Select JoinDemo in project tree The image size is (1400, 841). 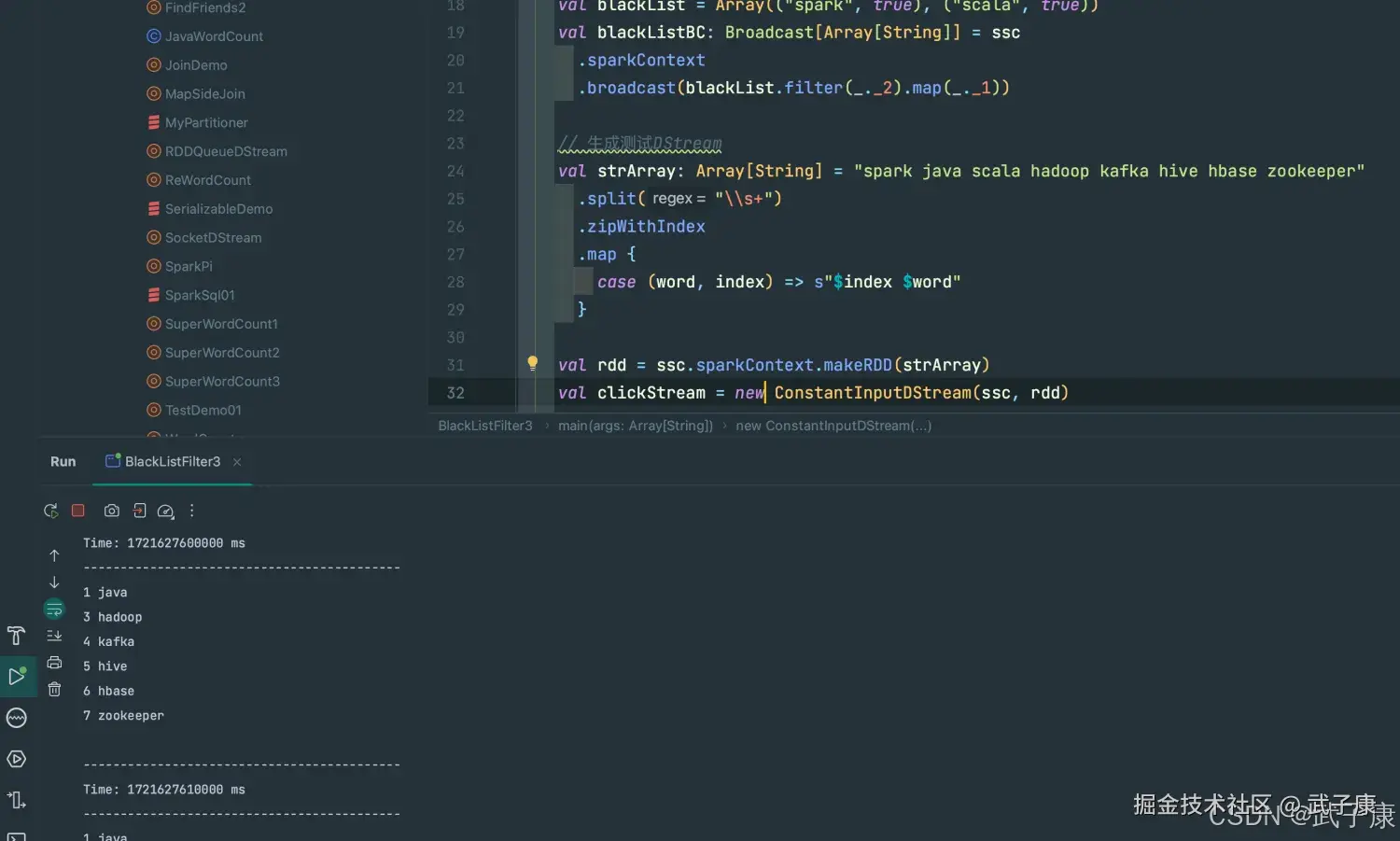click(196, 65)
